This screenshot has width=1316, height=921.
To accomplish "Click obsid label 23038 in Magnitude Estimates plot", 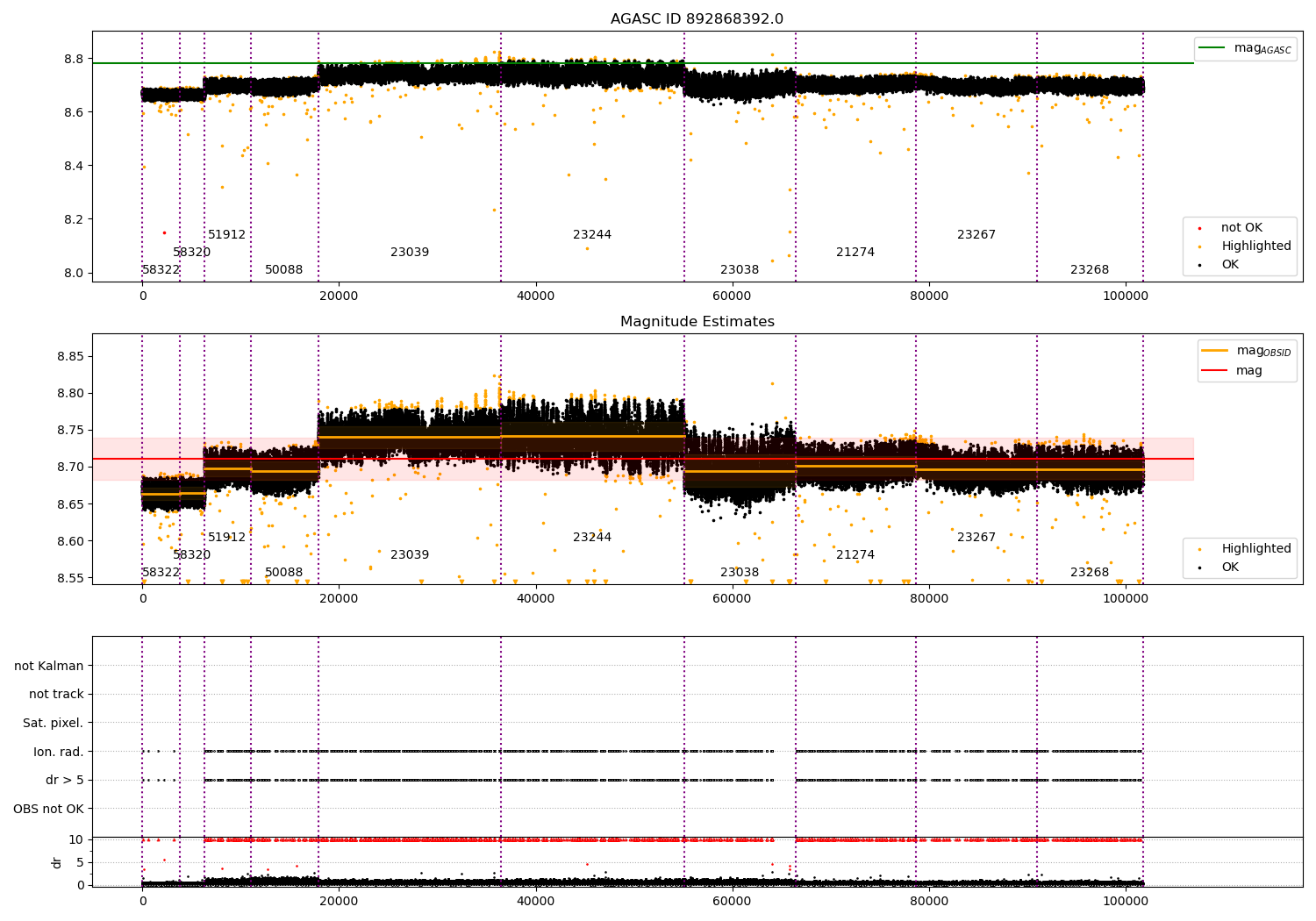I will click(x=740, y=573).
